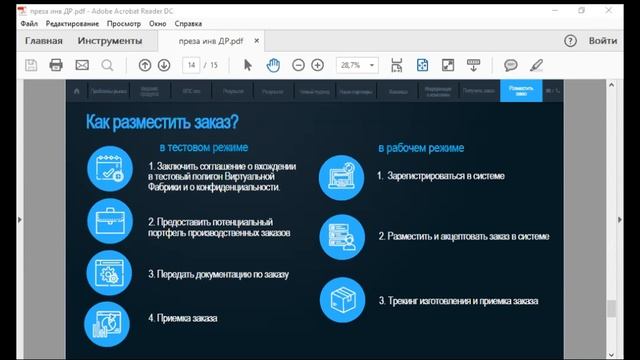Image resolution: width=640 pixels, height=360 pixels.
Task: Zoom out with the minus icon
Action: [298, 65]
